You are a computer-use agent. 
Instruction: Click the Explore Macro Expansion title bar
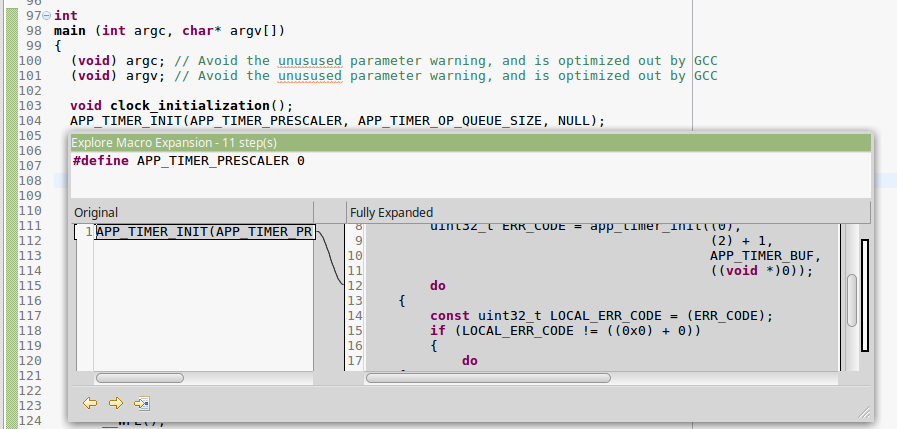tap(470, 142)
